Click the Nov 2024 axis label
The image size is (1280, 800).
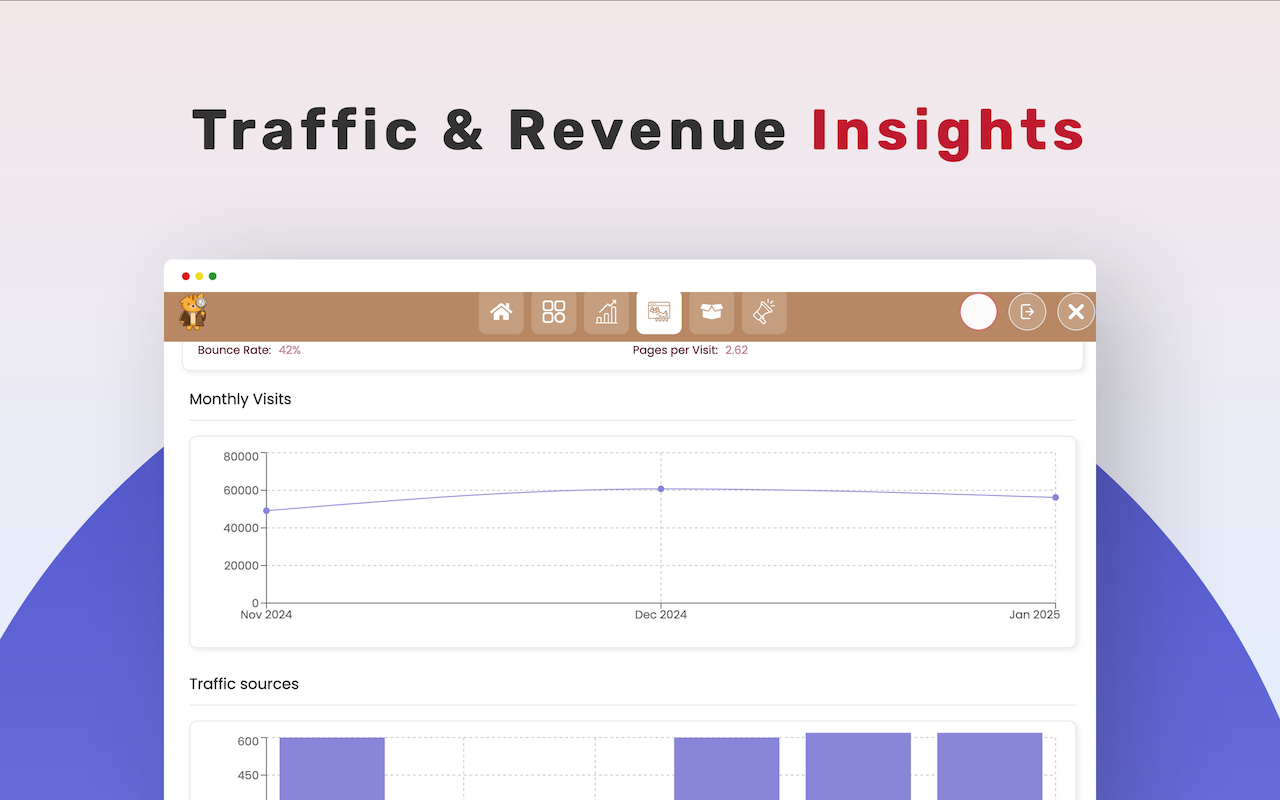tap(266, 615)
